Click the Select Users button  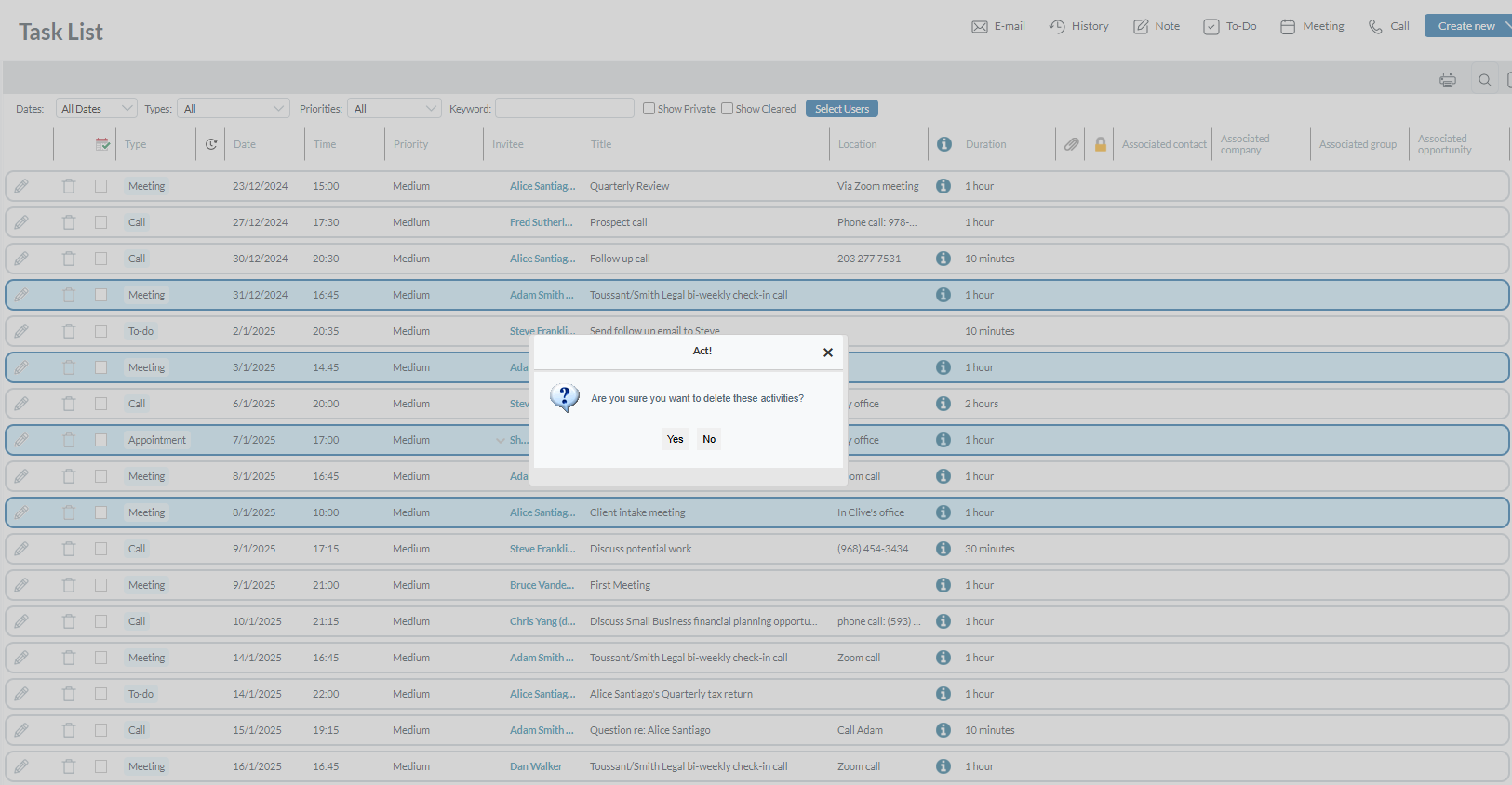(x=842, y=109)
